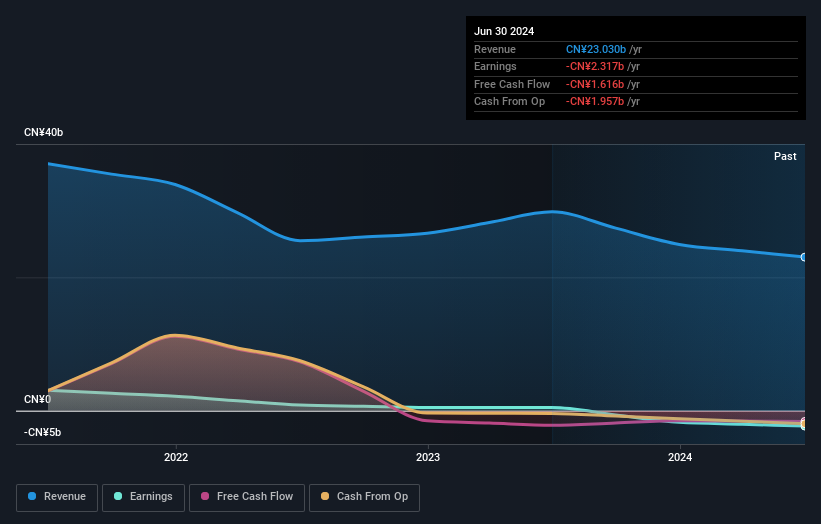821x524 pixels.
Task: Click the orange Cash From Op dot
Action: coord(325,496)
